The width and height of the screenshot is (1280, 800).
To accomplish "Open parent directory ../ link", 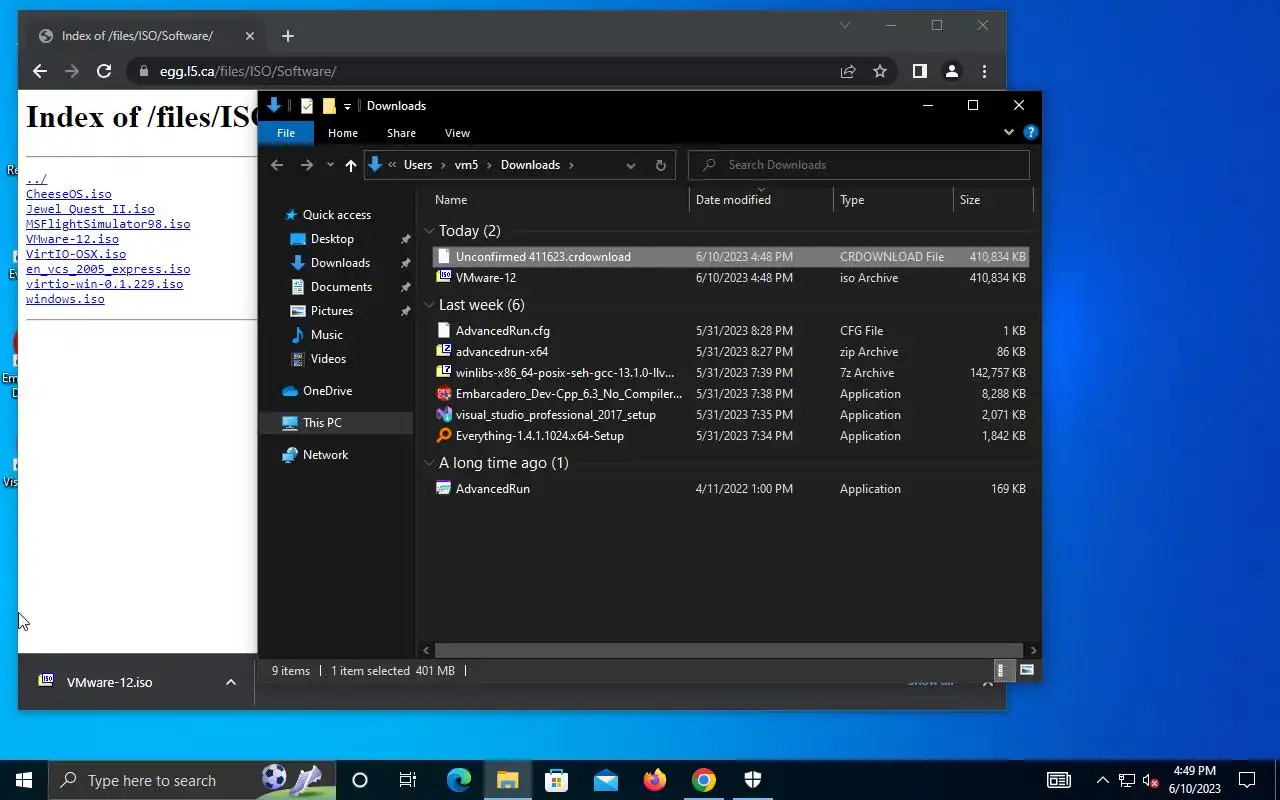I will click(37, 179).
